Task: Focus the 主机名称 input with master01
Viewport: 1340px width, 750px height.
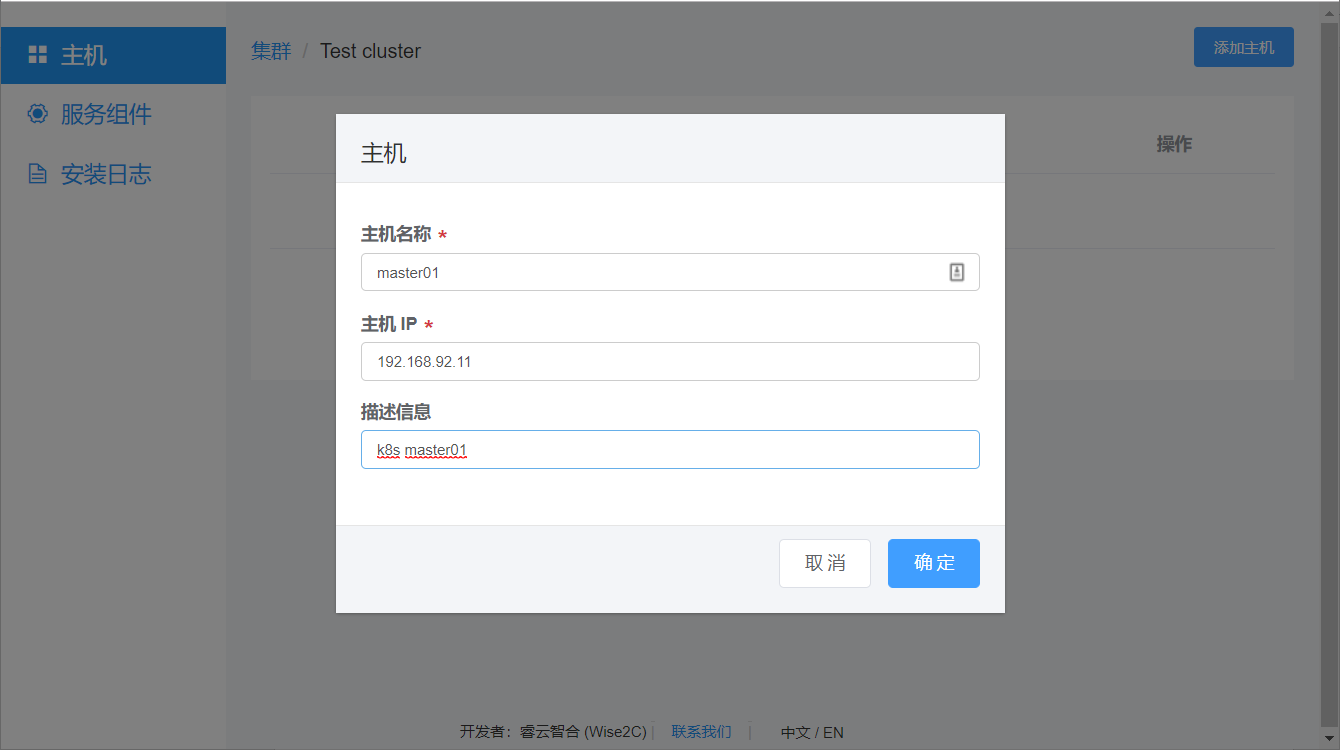Action: [670, 272]
